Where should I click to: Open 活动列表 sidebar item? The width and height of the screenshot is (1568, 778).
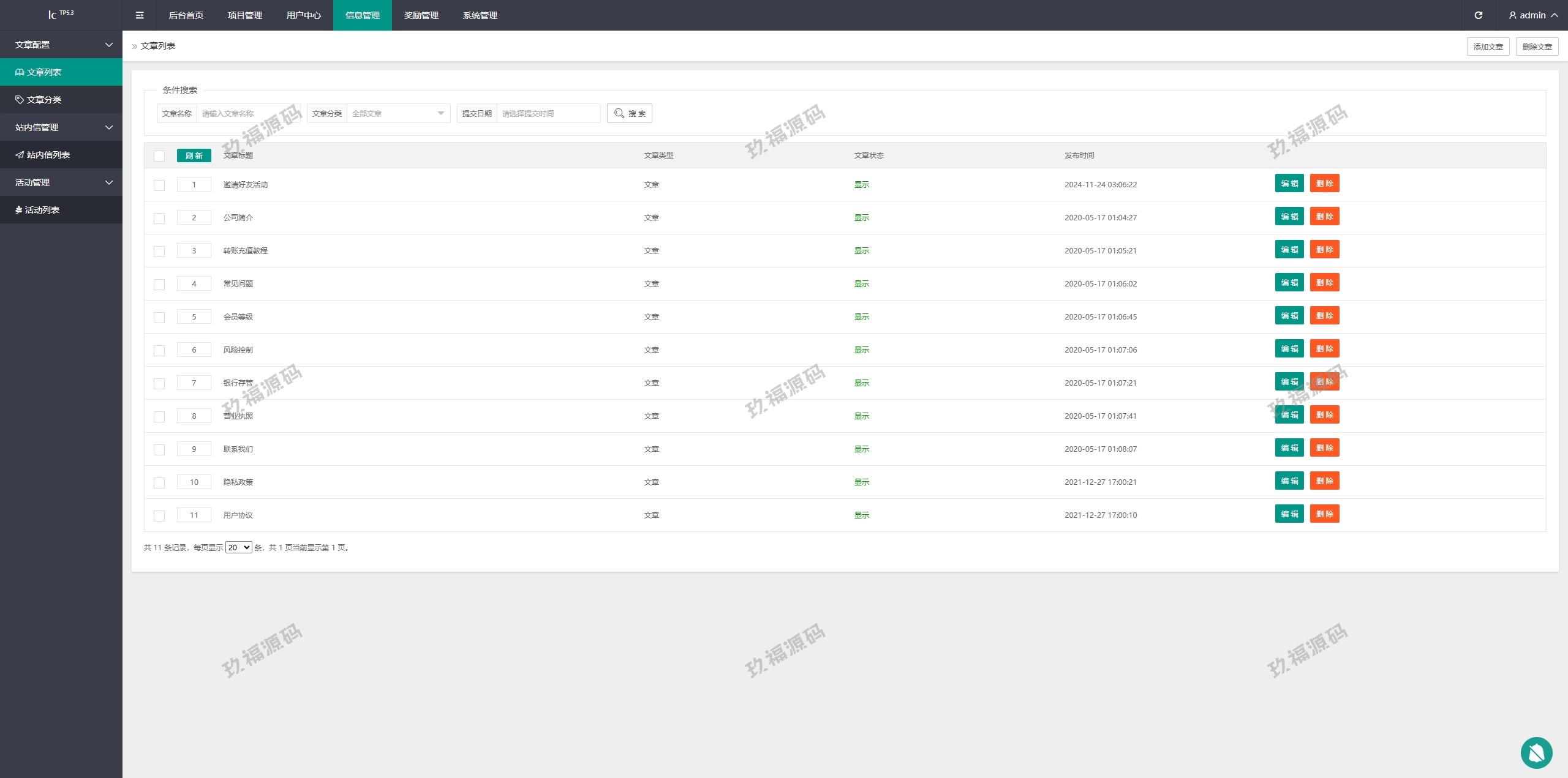coord(42,210)
